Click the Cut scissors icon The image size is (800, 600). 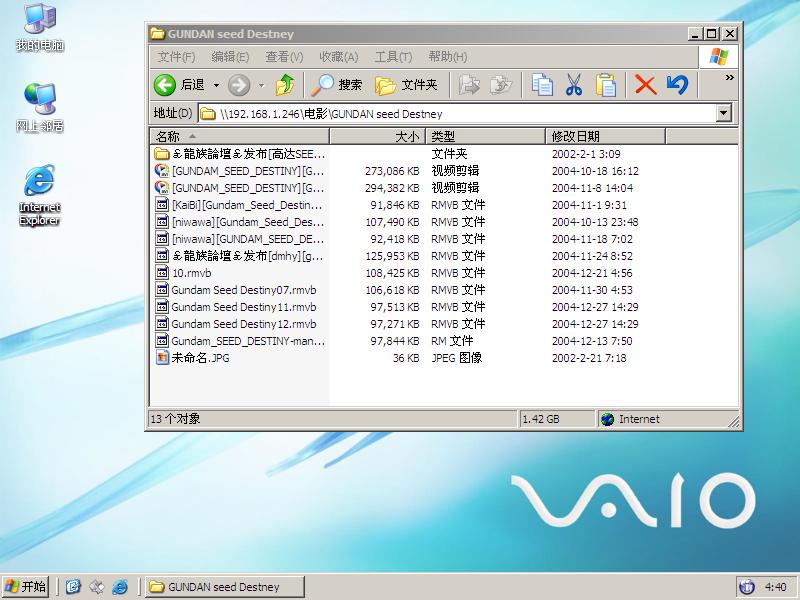[574, 85]
